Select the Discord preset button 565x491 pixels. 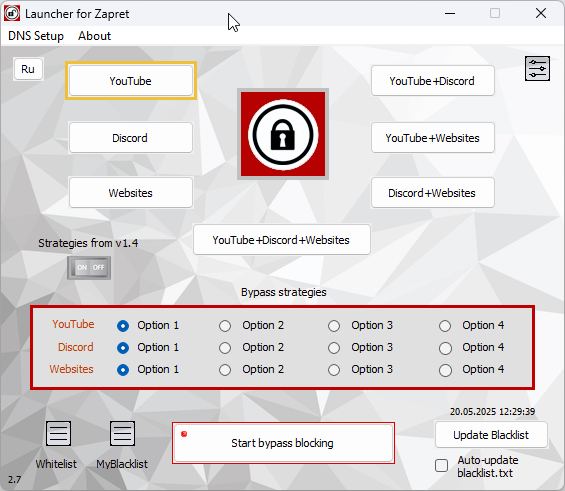click(x=130, y=138)
